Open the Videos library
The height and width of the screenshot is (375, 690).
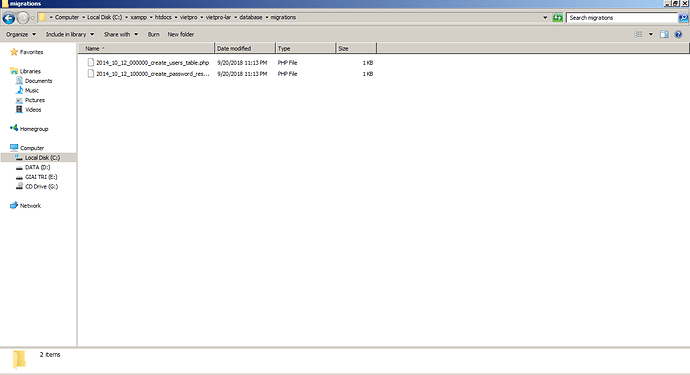click(x=33, y=110)
